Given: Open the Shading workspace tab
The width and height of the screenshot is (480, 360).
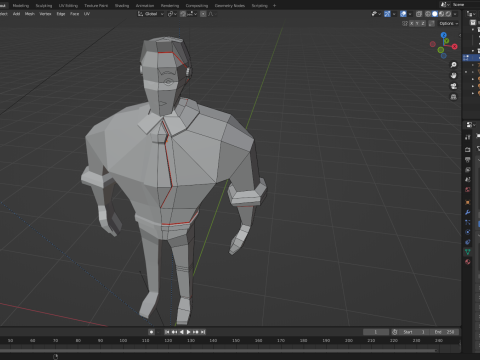Looking at the screenshot, I should tap(122, 5).
